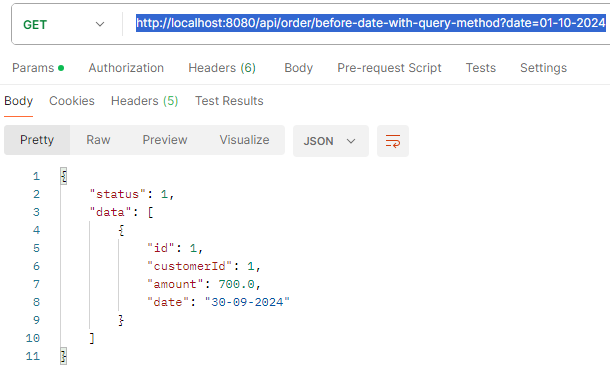This screenshot has height=368, width=610.
Task: Click line number 4 in gutter
Action: point(36,230)
